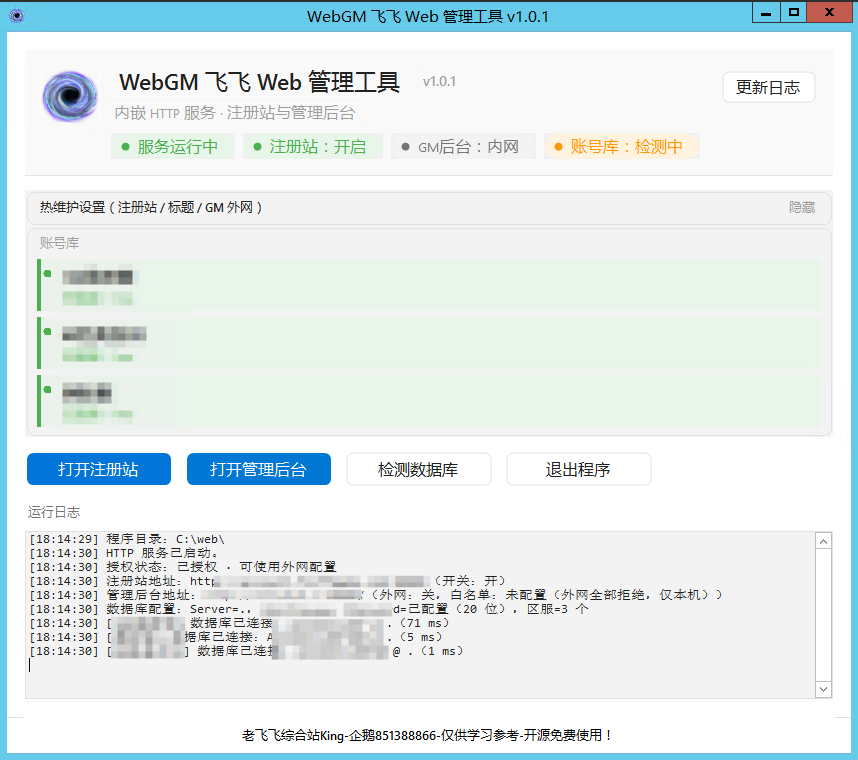The width and height of the screenshot is (858, 760).
Task: Click inside the 运行日志 log text area
Action: pos(420,614)
